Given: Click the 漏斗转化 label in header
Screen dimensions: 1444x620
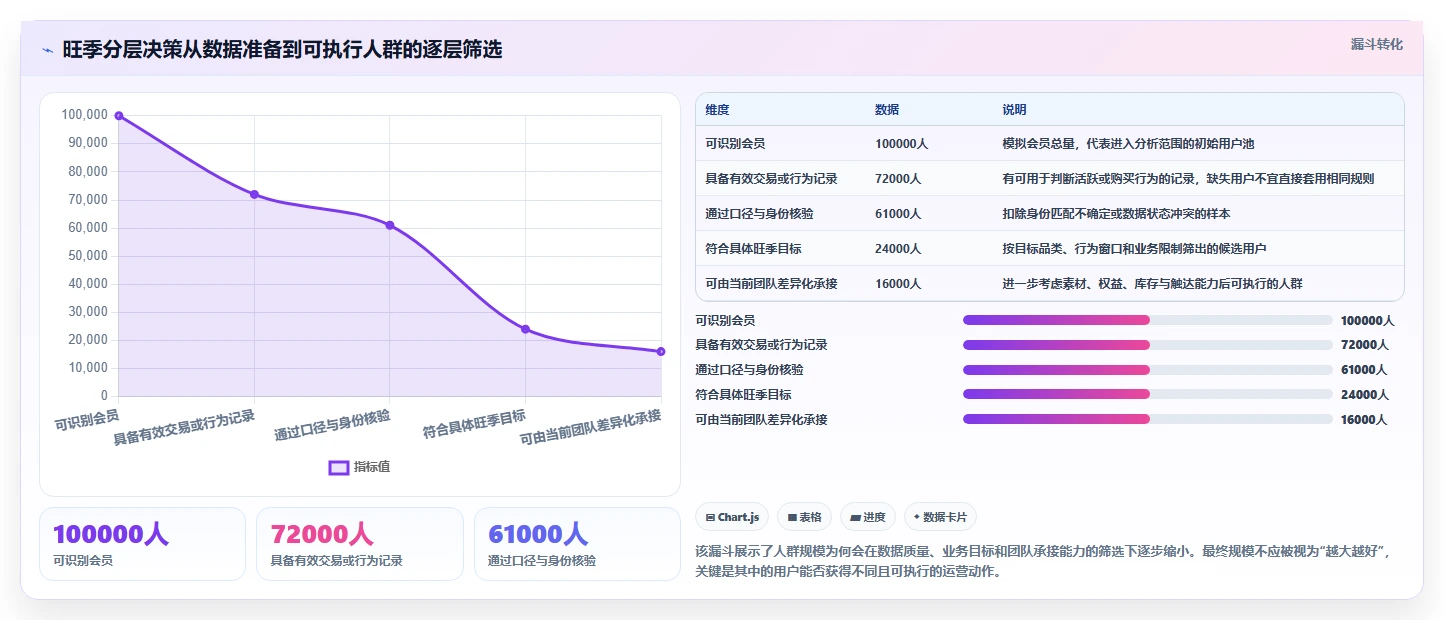Looking at the screenshot, I should pos(1376,45).
